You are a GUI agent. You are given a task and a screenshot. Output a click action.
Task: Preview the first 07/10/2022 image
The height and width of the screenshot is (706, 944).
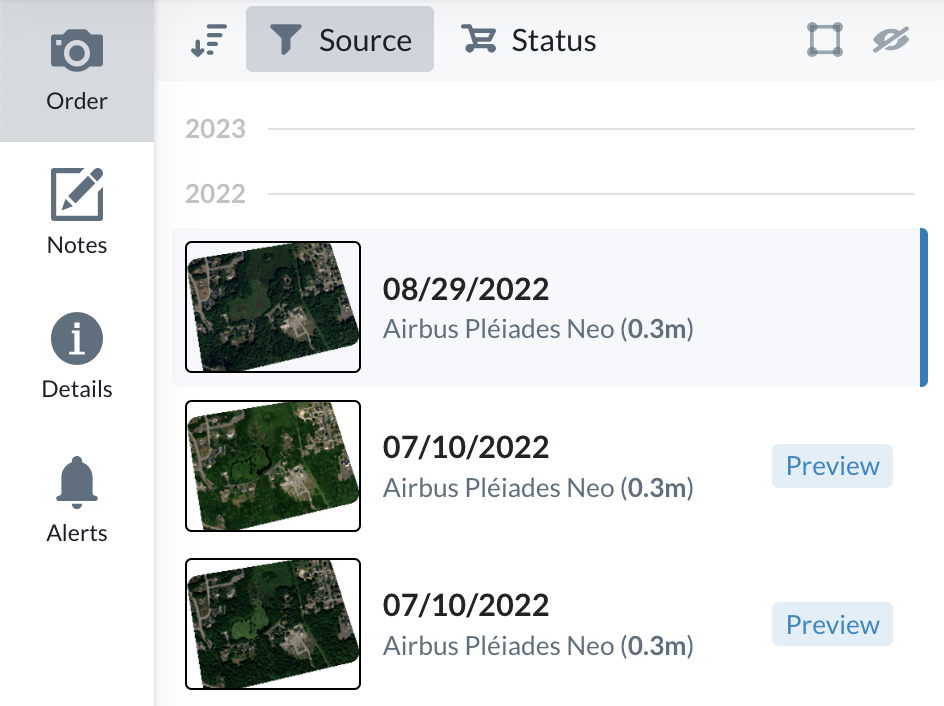pos(832,466)
